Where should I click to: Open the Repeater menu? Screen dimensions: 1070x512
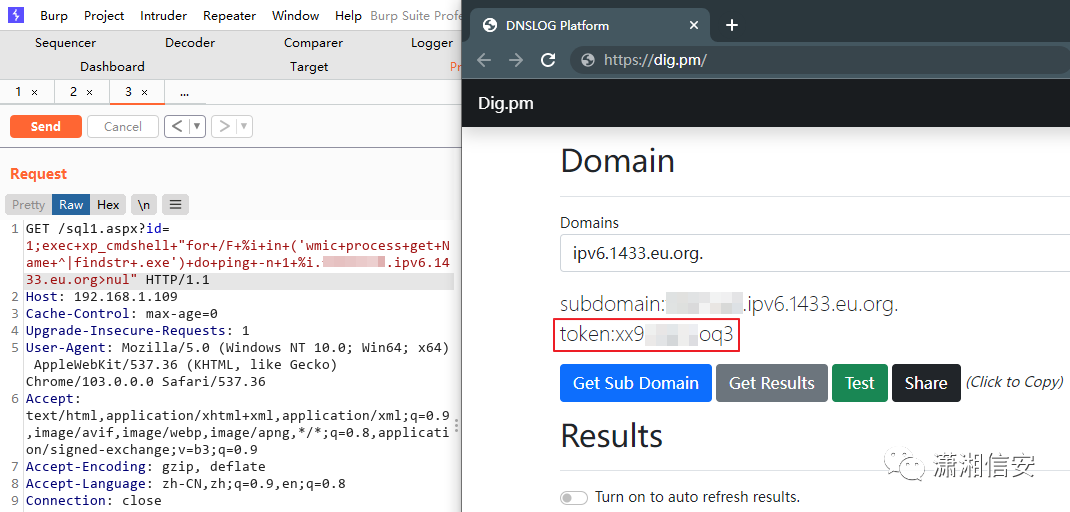pos(229,16)
